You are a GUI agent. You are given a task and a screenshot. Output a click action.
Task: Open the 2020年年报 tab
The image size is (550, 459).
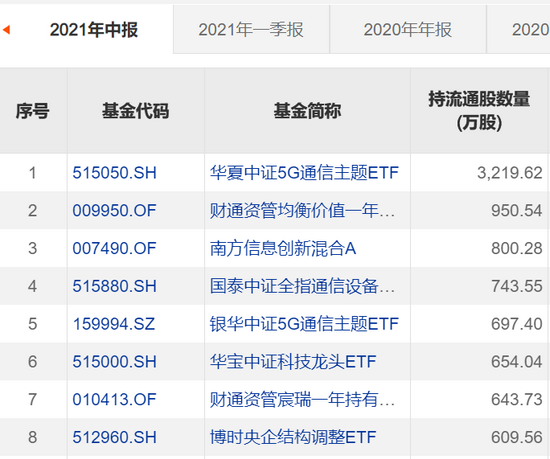coord(408,30)
